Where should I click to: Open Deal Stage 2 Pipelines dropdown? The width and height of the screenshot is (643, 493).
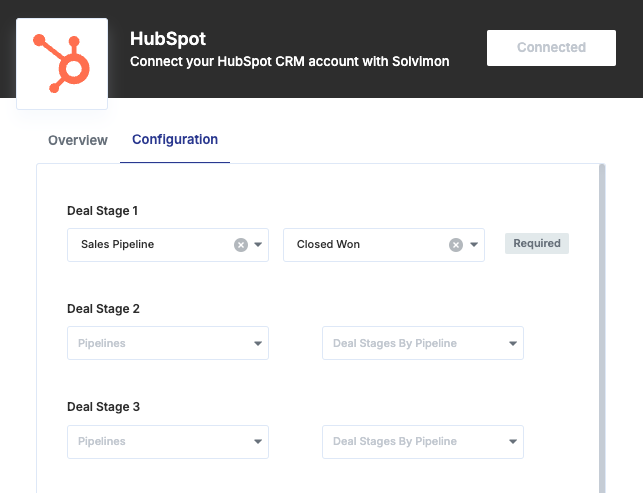tap(168, 343)
